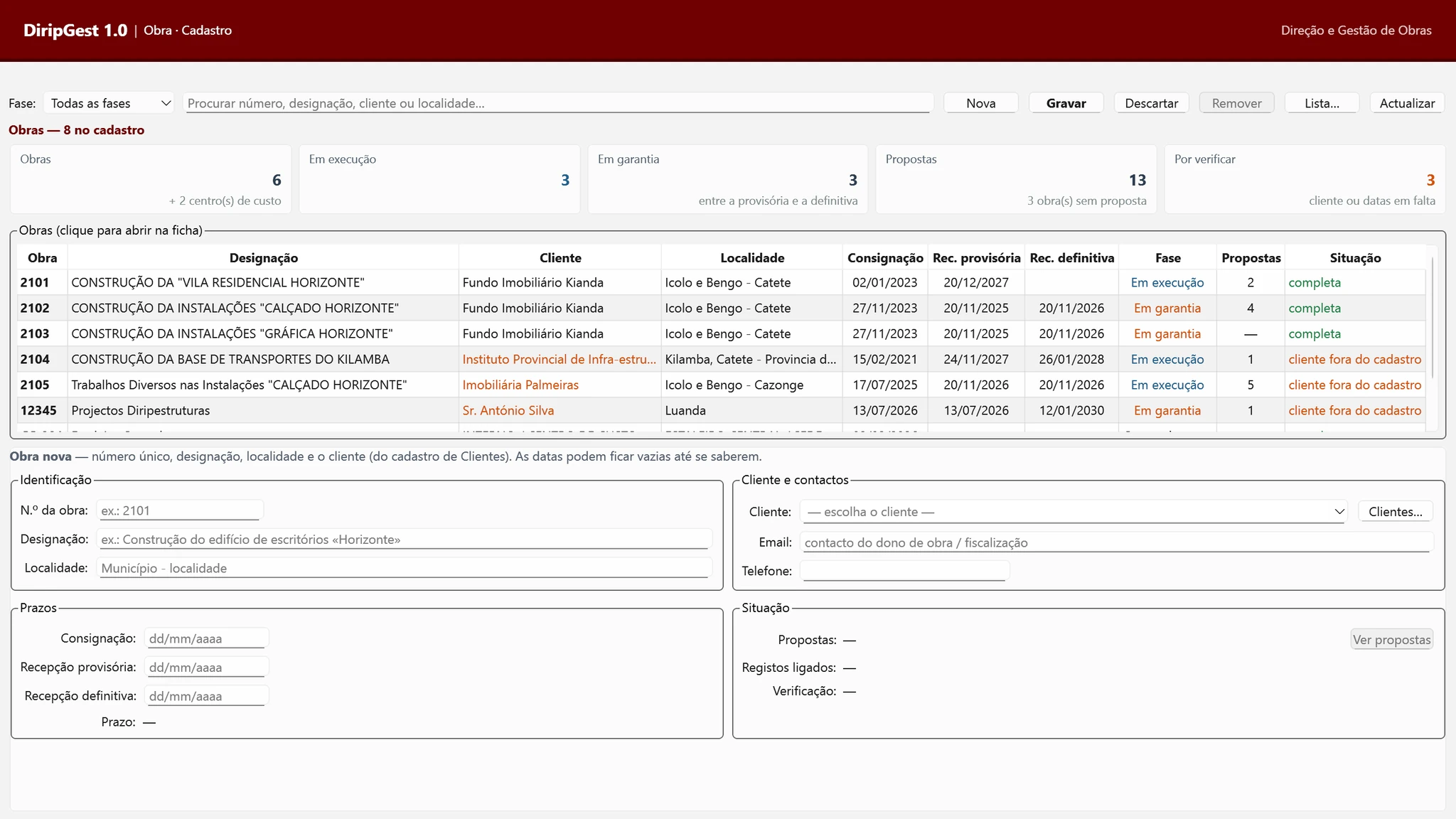Screen dimensions: 1456x819
Task: Select obra number 2102
Action: point(35,308)
